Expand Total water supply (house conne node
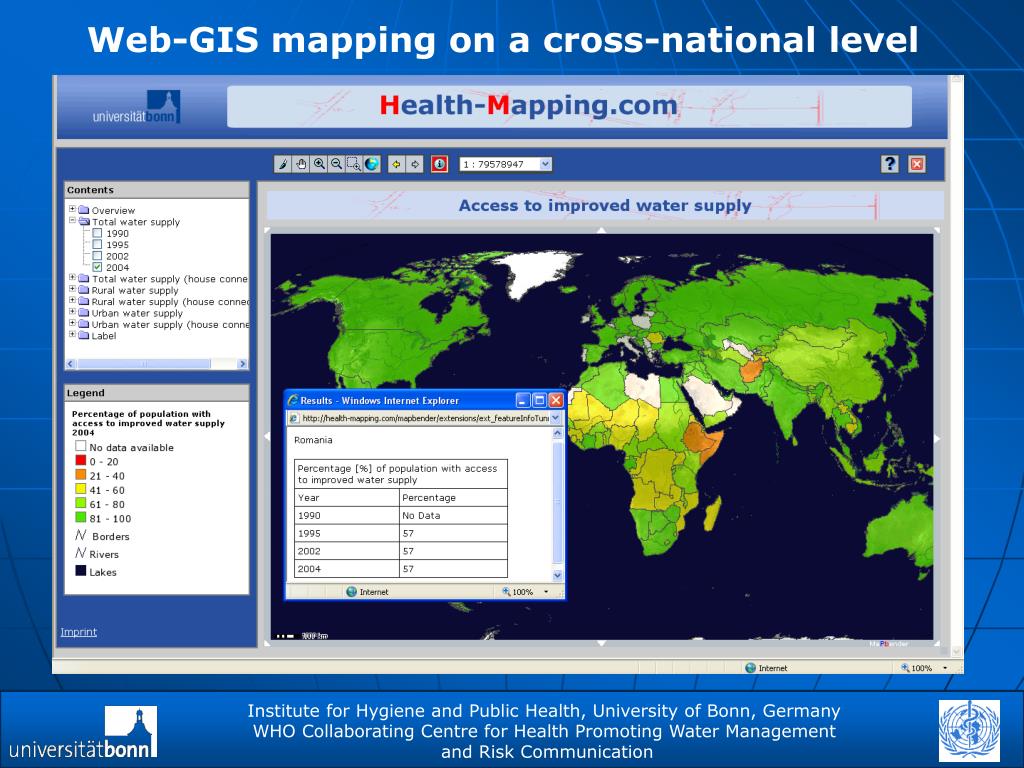The width and height of the screenshot is (1024, 768). tap(72, 278)
